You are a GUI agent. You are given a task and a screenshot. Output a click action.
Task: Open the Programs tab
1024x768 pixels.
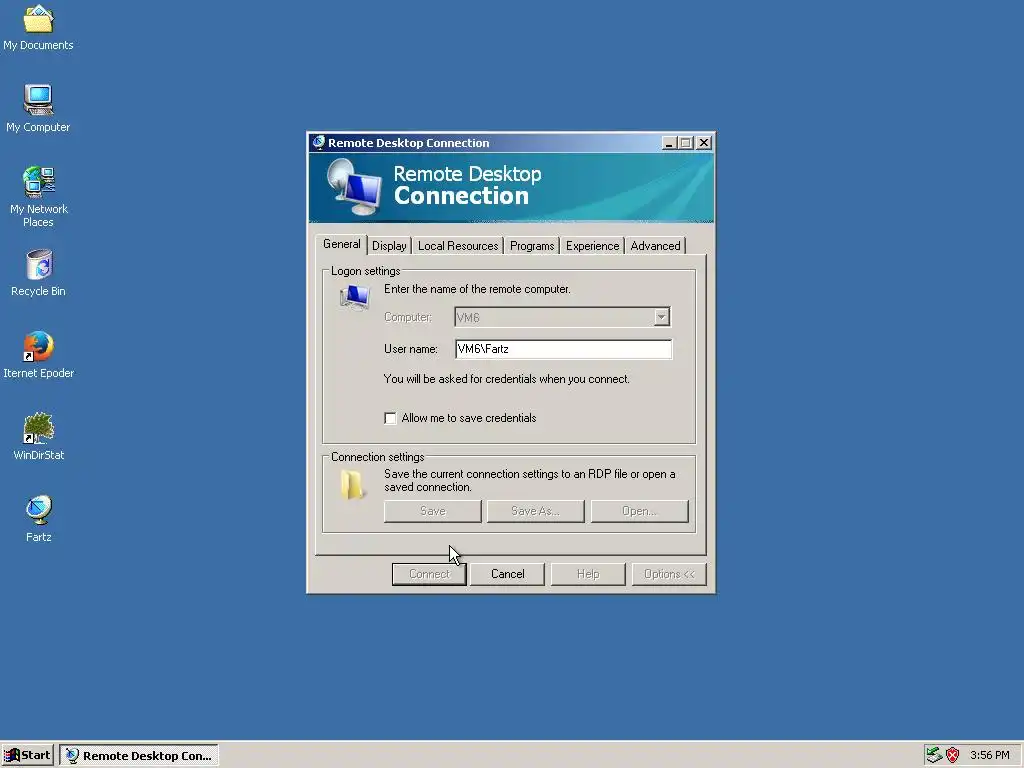tap(532, 246)
